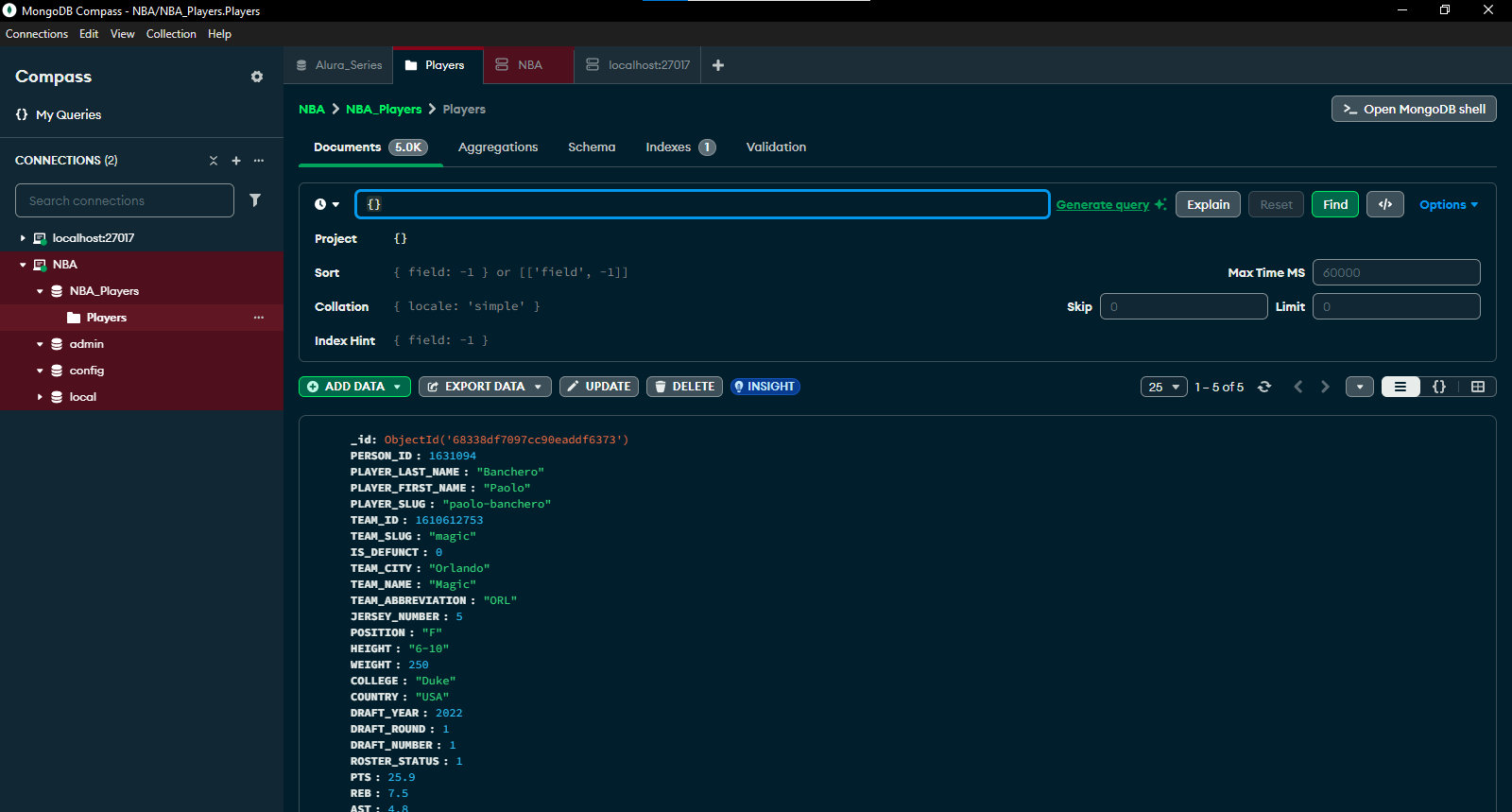Image resolution: width=1512 pixels, height=812 pixels.
Task: Click the DELETE button
Action: coord(684,387)
